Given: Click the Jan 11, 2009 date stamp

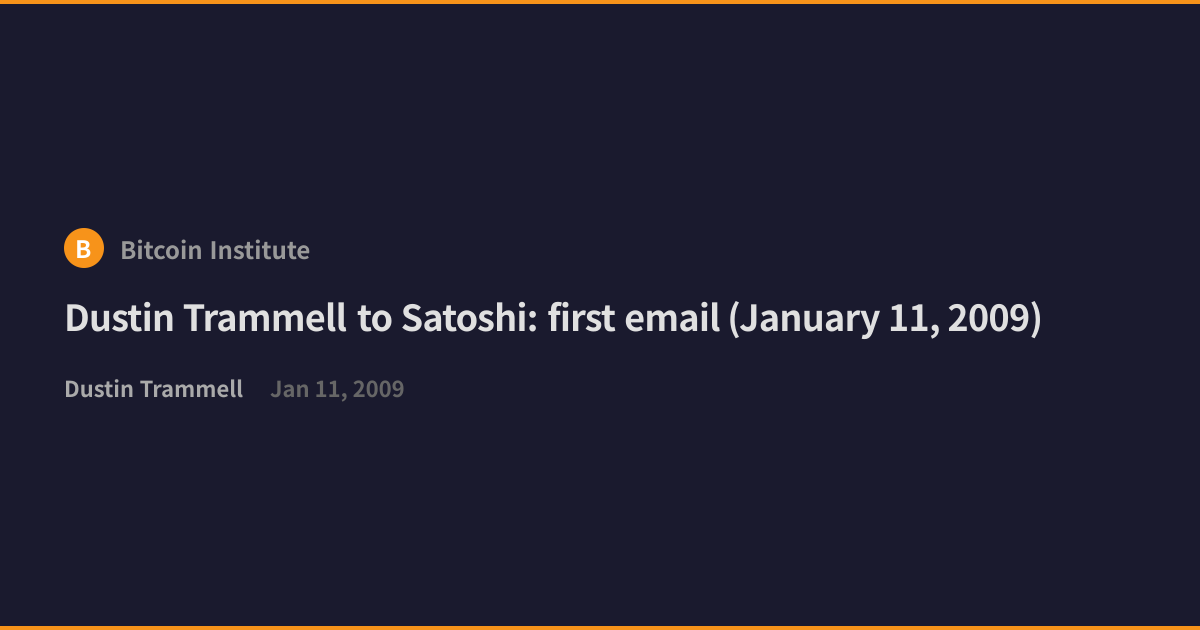Looking at the screenshot, I should (x=337, y=389).
